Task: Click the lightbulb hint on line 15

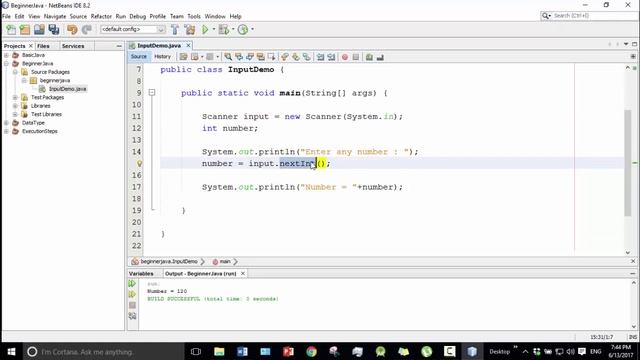Action: coord(140,164)
